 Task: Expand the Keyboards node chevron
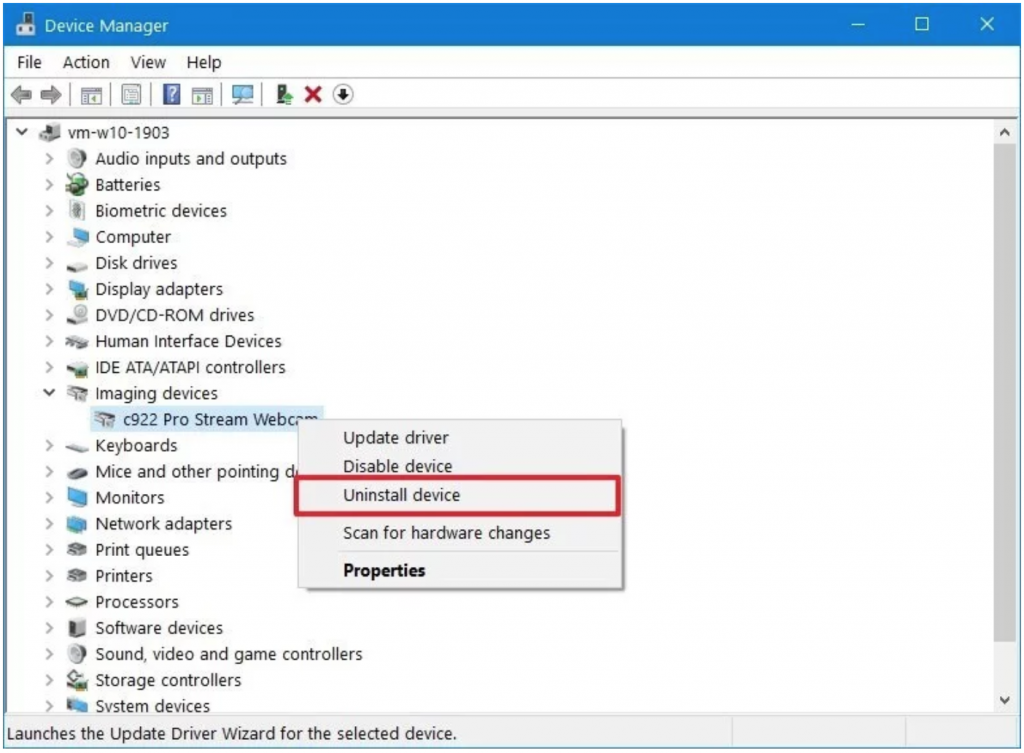pyautogui.click(x=49, y=445)
